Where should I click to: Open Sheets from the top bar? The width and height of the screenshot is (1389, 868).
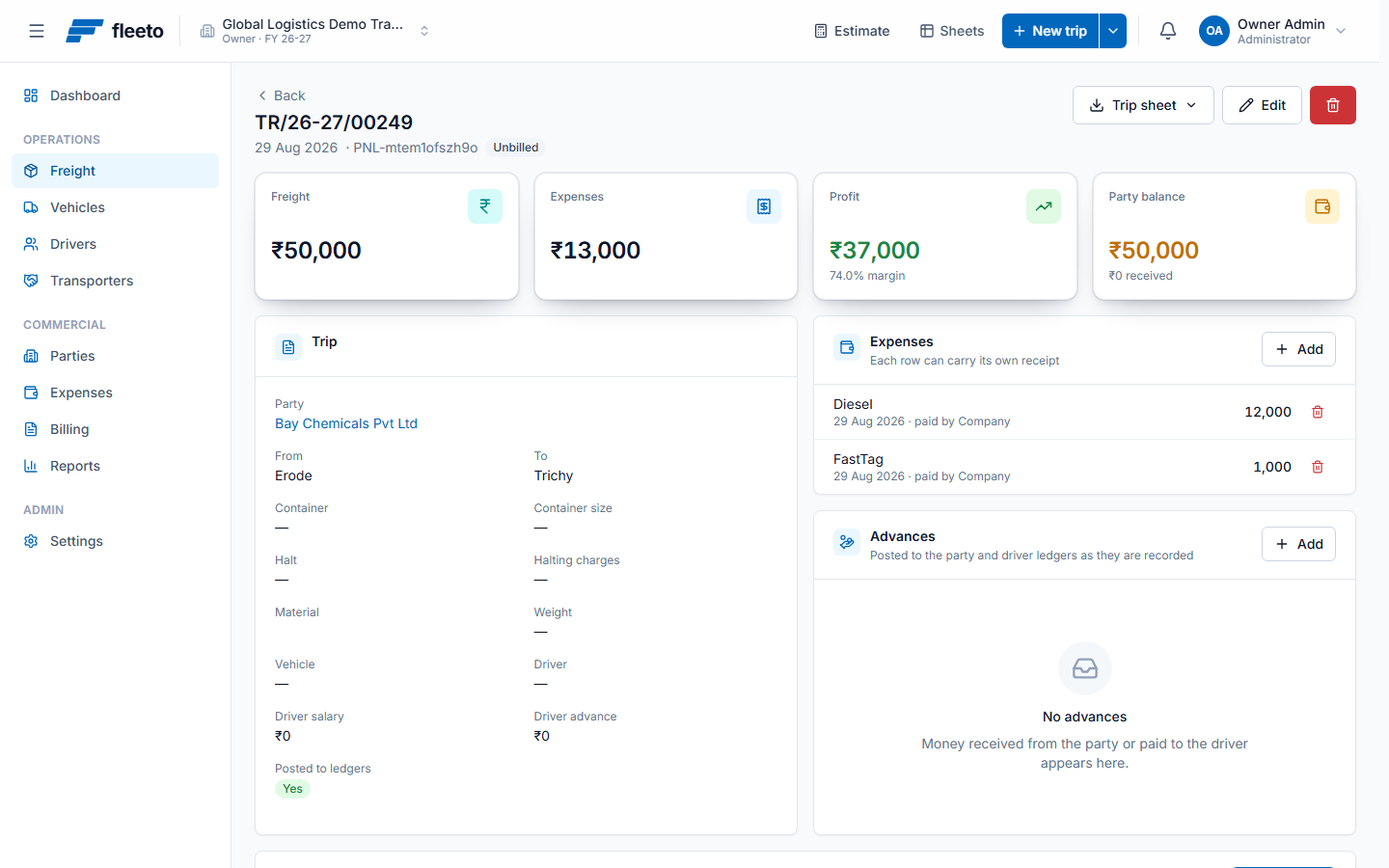[952, 31]
